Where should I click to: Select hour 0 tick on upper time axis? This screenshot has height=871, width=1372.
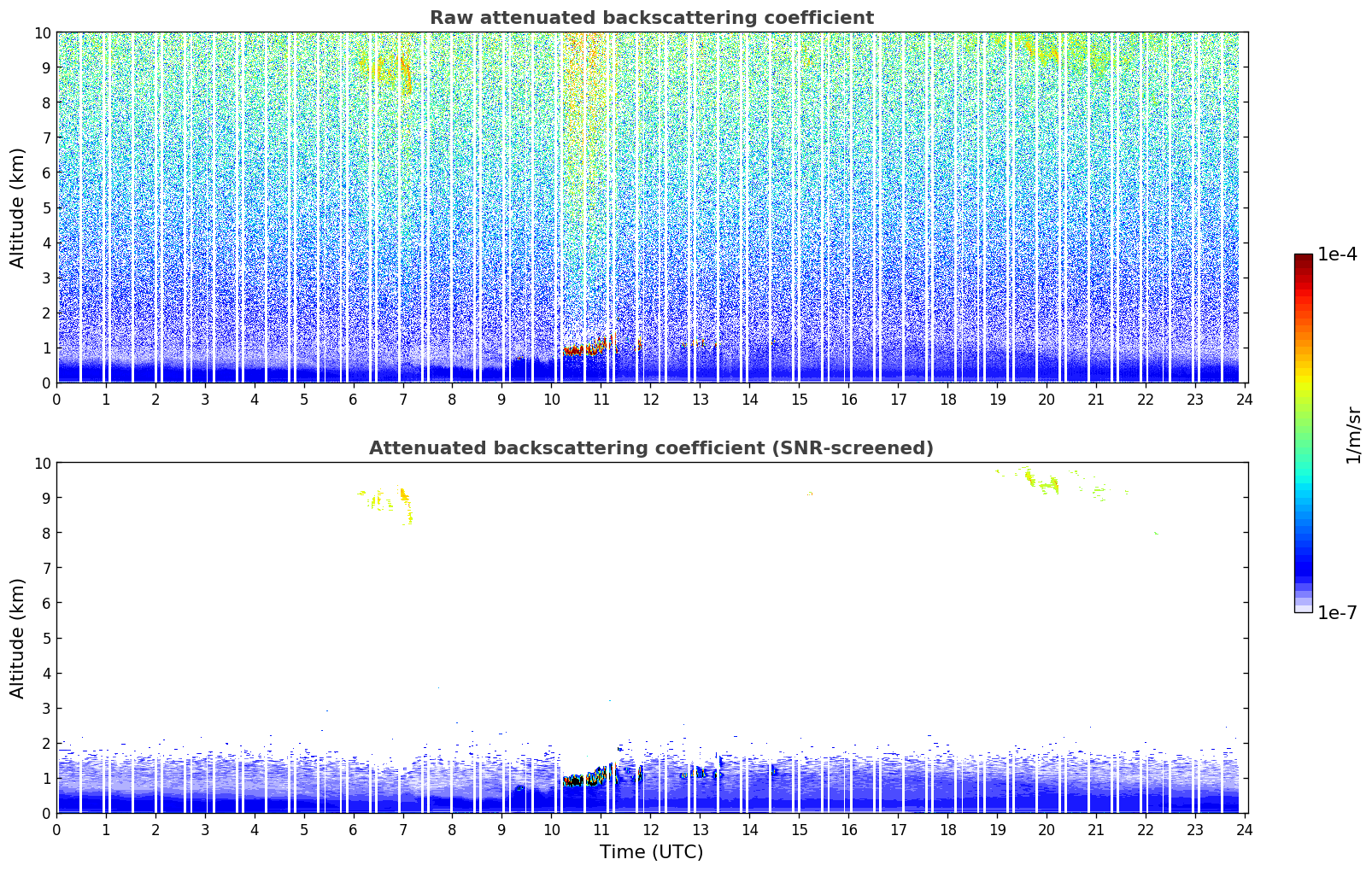tap(57, 400)
